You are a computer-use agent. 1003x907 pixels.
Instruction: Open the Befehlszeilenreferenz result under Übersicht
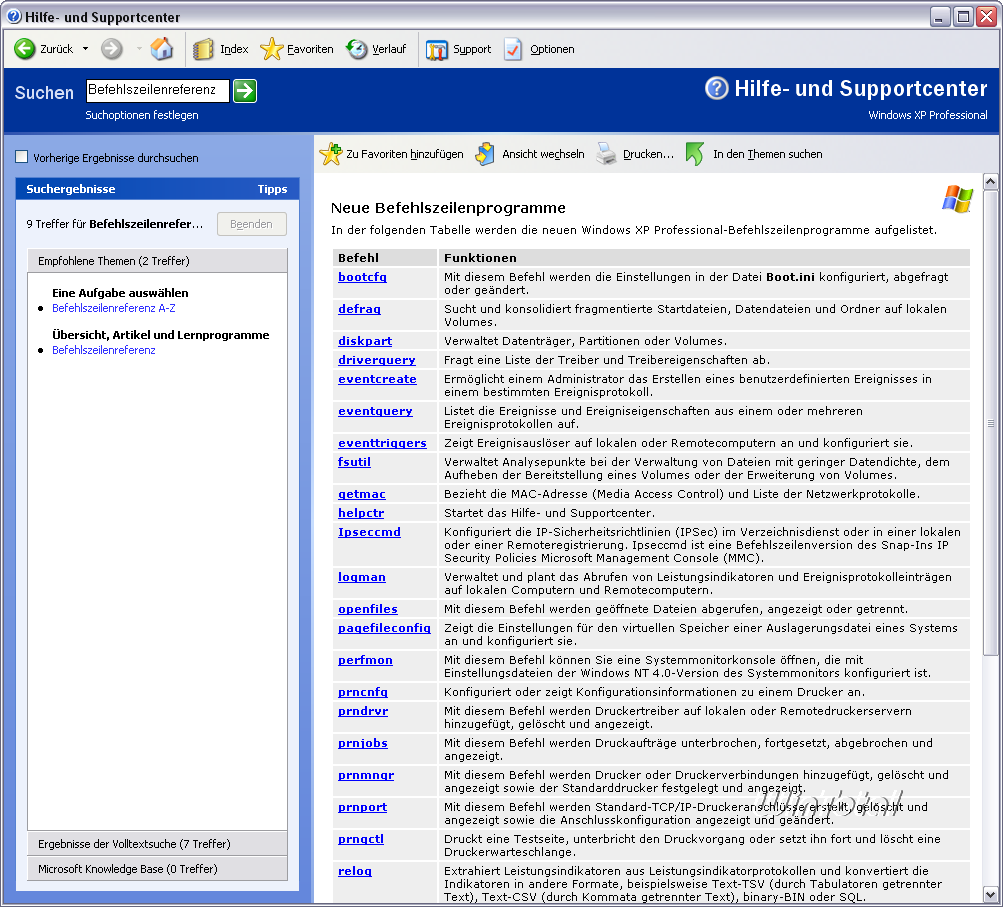[x=104, y=350]
